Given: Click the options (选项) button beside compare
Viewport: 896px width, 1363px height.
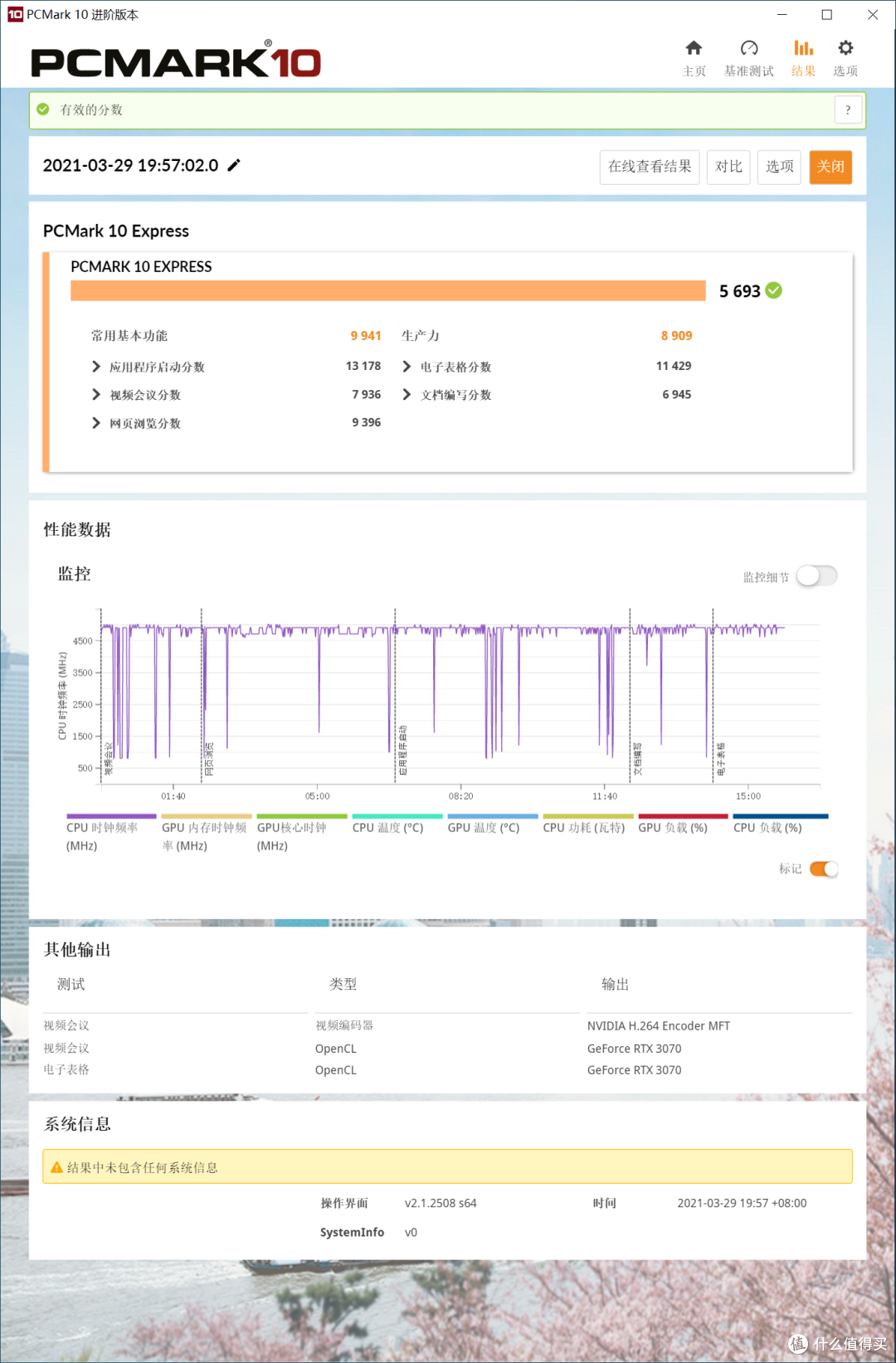Looking at the screenshot, I should point(779,167).
